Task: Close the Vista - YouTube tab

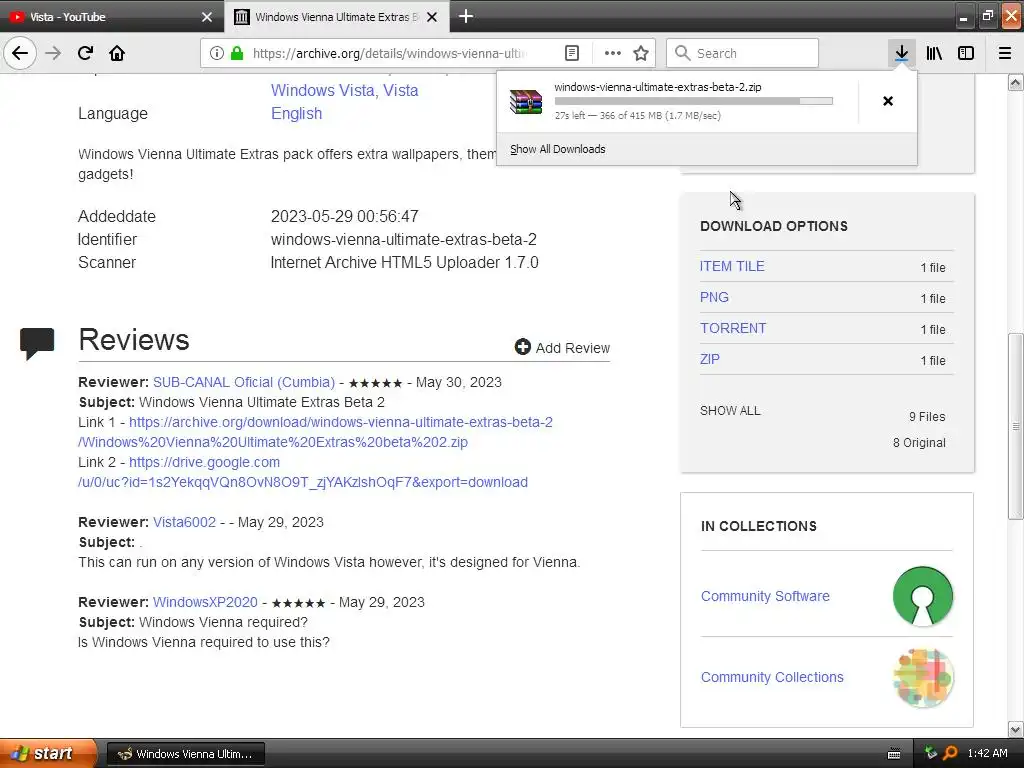Action: coord(207,17)
